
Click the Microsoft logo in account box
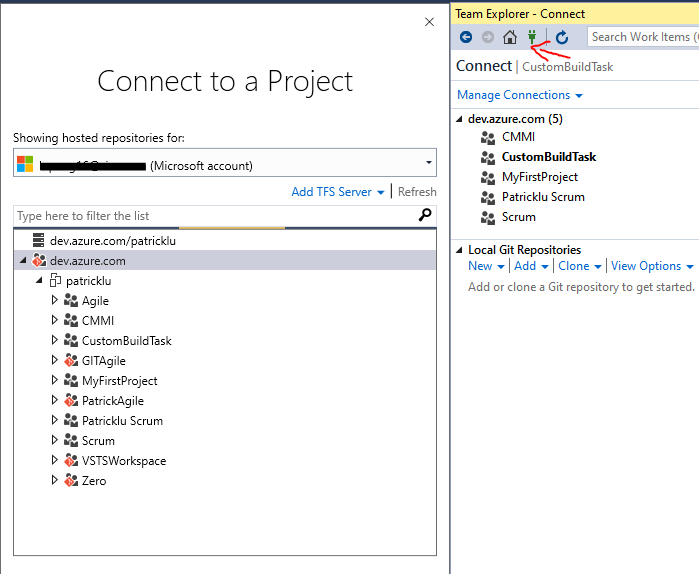click(25, 164)
